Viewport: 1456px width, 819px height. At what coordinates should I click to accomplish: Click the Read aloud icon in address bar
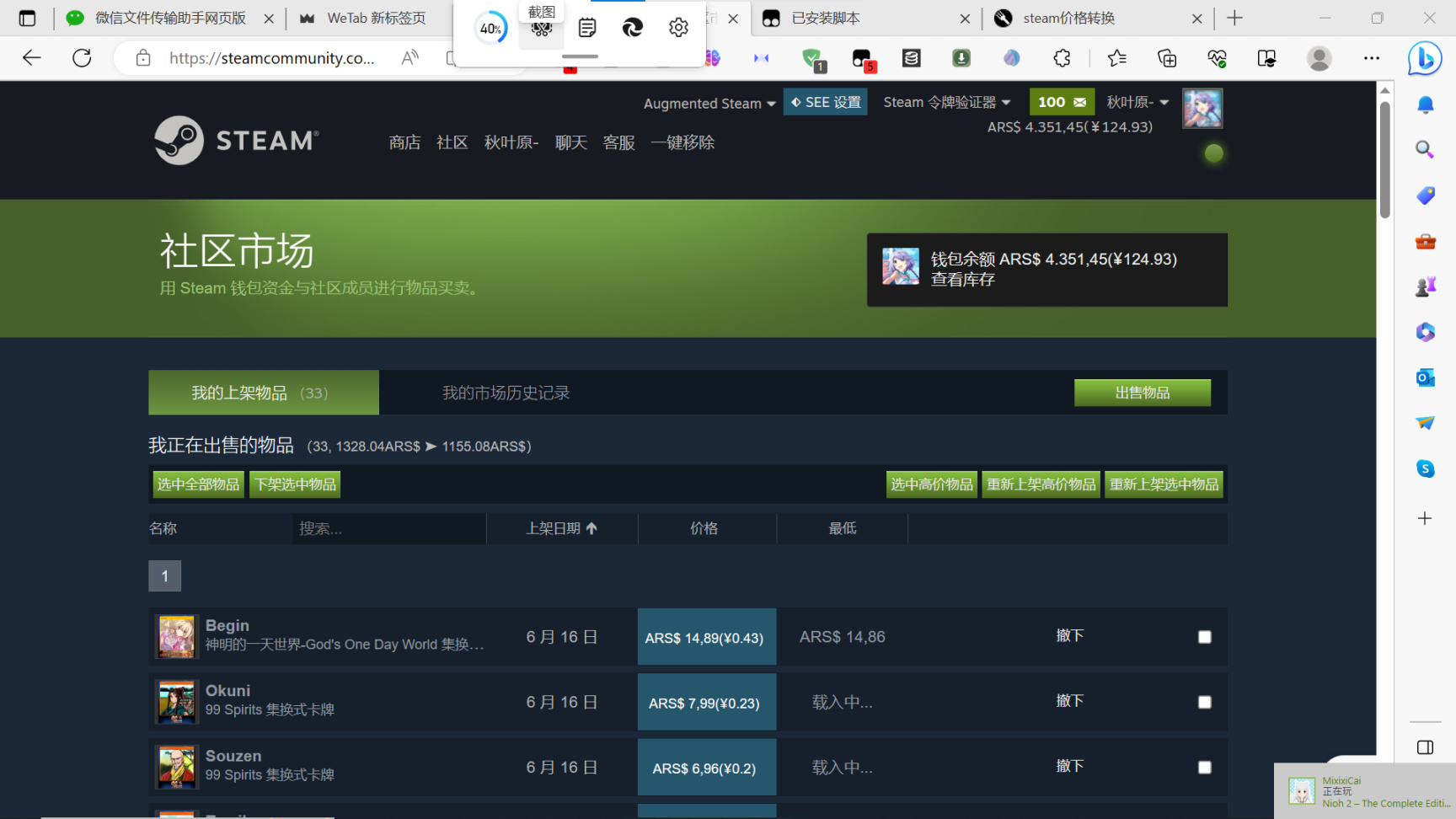(409, 58)
